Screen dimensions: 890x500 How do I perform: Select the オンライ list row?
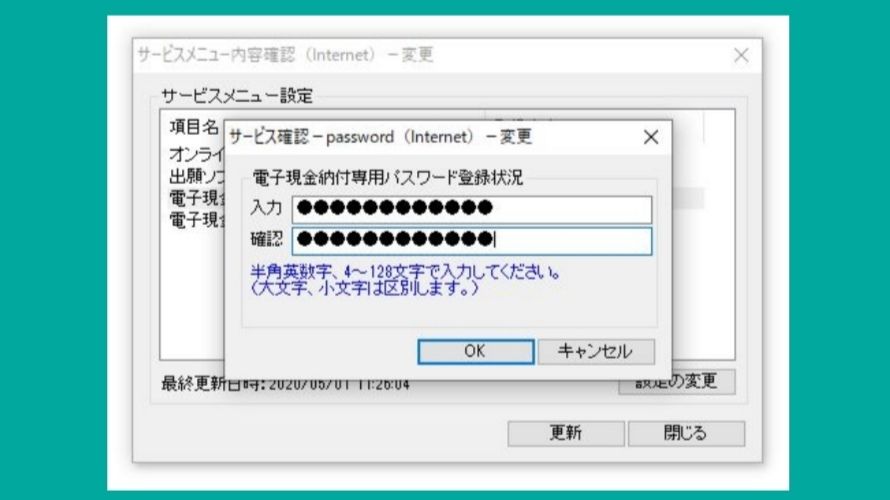(196, 154)
